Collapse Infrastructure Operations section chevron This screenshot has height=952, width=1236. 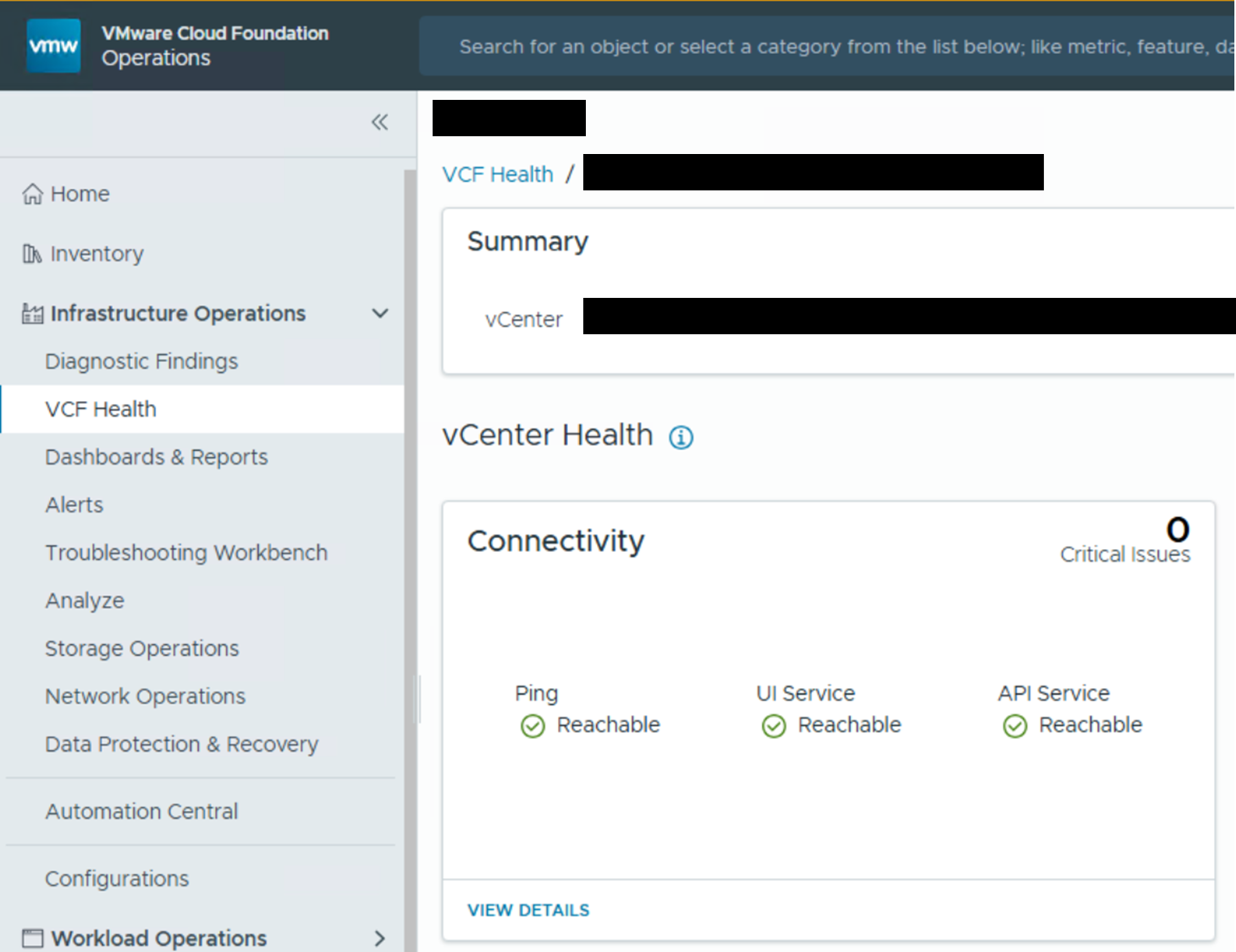380,314
